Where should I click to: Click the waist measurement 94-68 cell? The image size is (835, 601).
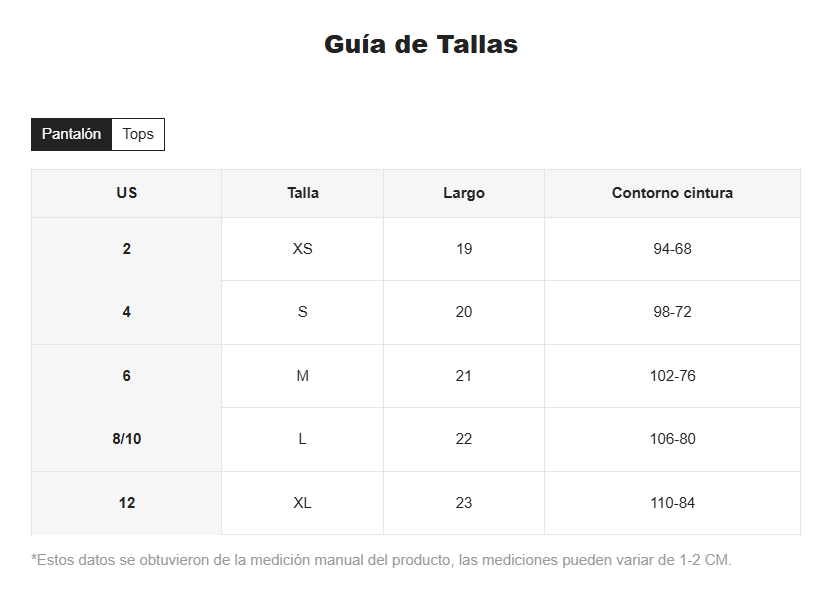click(x=672, y=249)
